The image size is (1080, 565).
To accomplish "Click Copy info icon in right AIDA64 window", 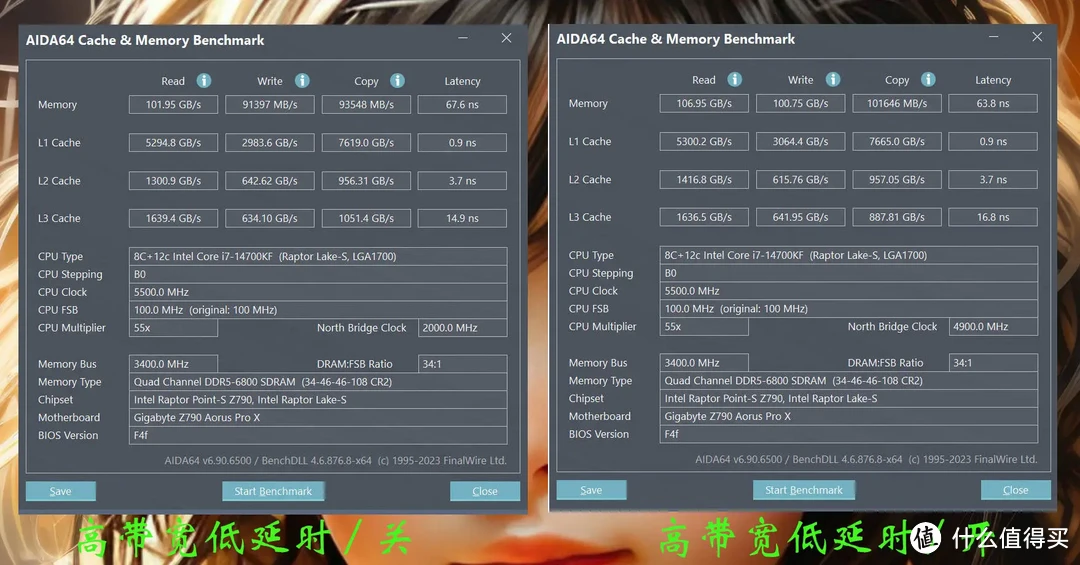I will pyautogui.click(x=928, y=80).
